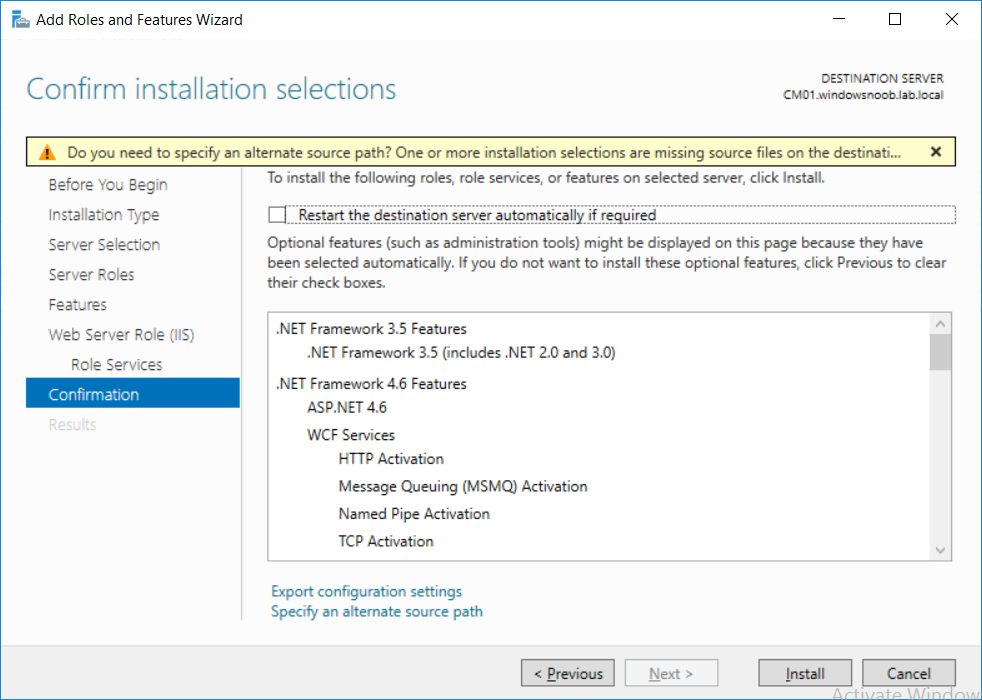Minimize the wizard window
The width and height of the screenshot is (982, 700).
(x=839, y=19)
